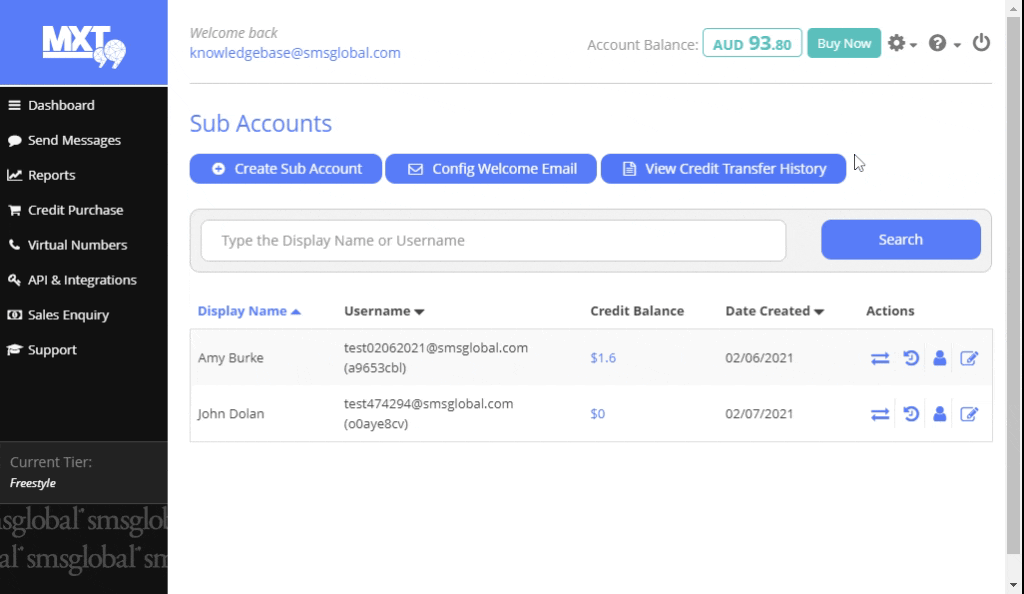Edit Amy Burke's sub account

[x=968, y=358]
